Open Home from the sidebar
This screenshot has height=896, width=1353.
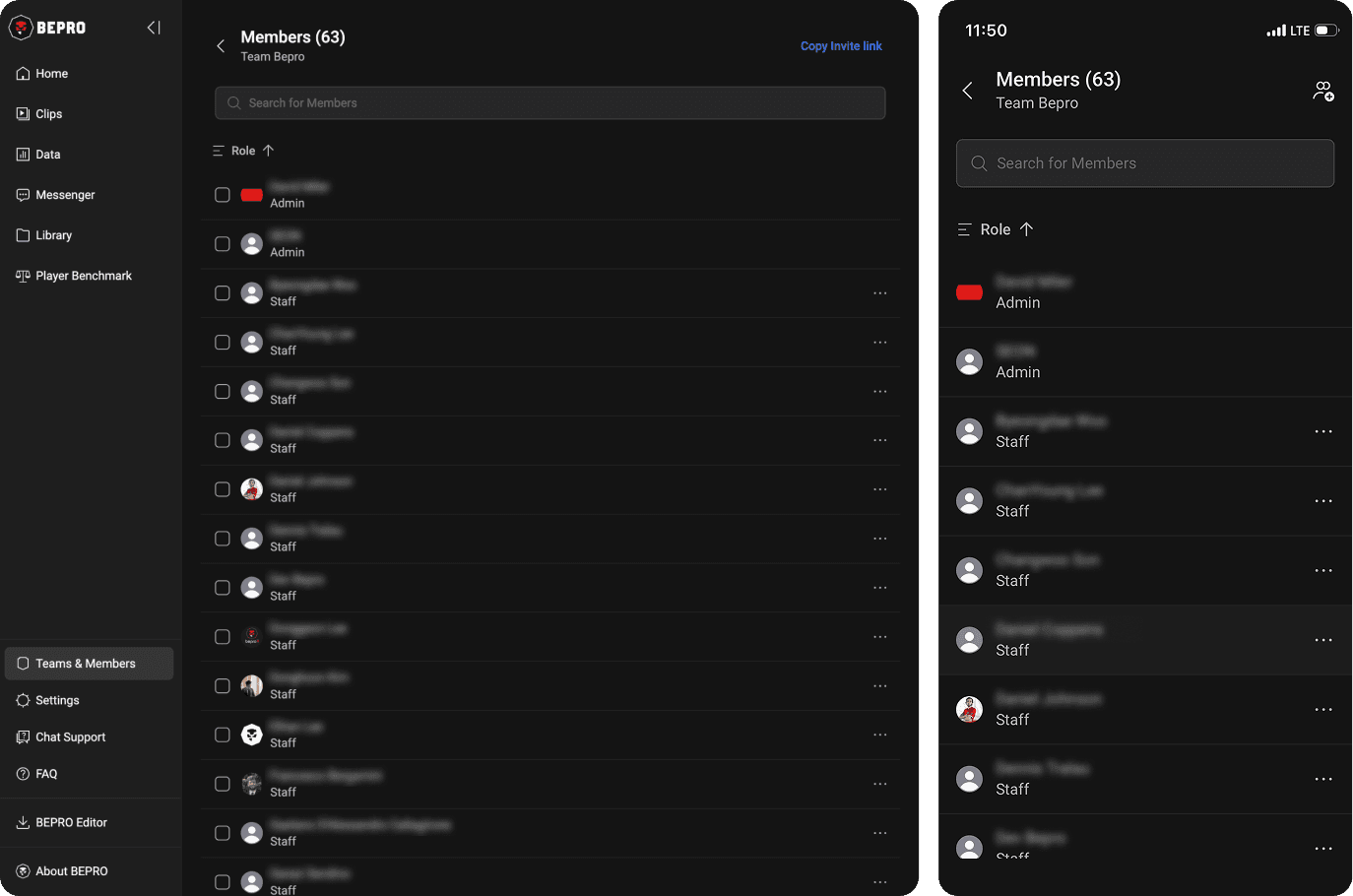42,74
